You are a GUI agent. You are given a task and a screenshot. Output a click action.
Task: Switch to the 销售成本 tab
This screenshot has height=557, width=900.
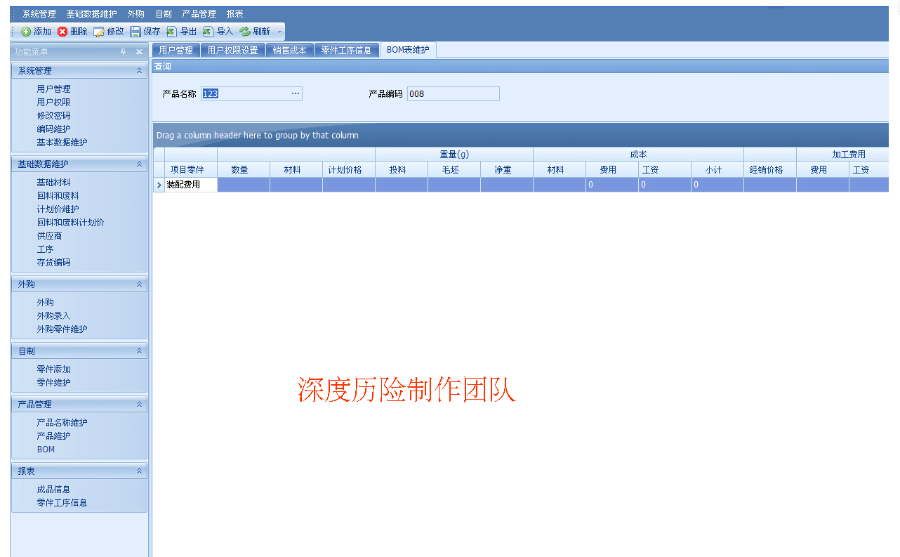click(x=289, y=51)
